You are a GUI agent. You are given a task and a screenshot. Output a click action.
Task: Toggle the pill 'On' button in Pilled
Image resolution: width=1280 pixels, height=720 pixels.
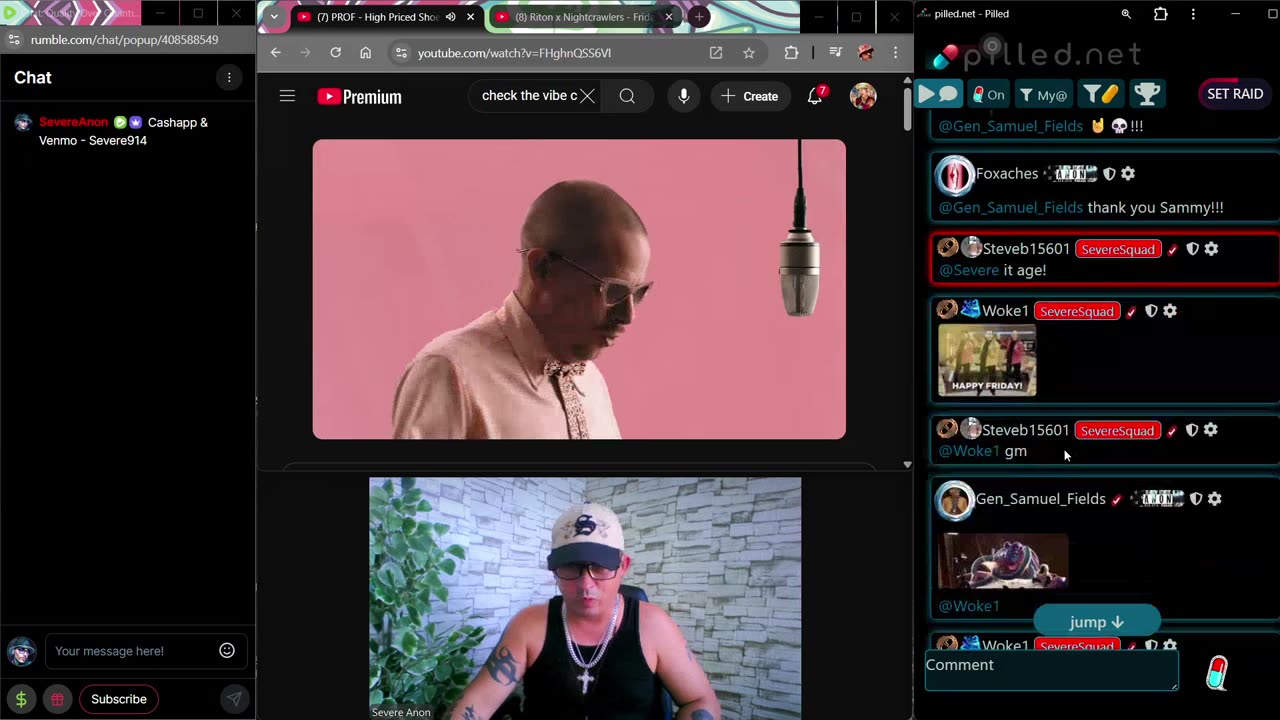(988, 94)
